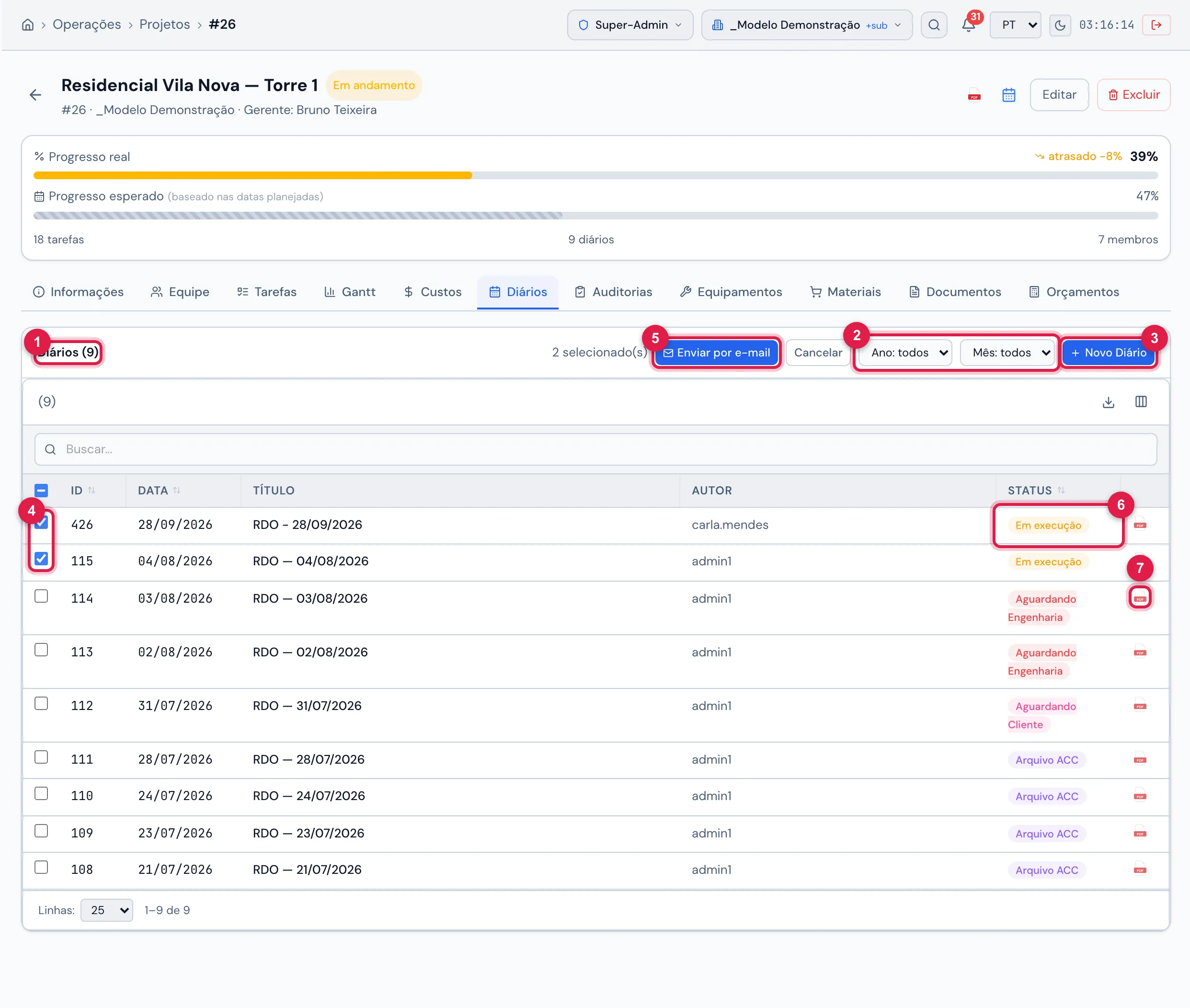
Task: Switch to the Orçamentos tab
Action: 1074,292
